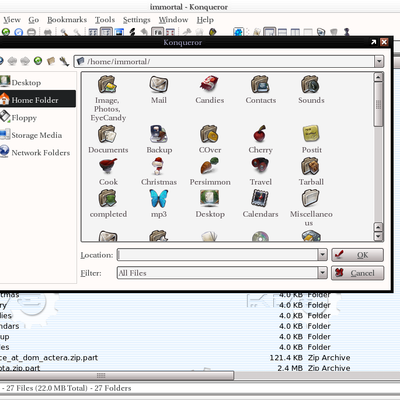
Task: Select the Sounds folder icon
Action: click(311, 84)
